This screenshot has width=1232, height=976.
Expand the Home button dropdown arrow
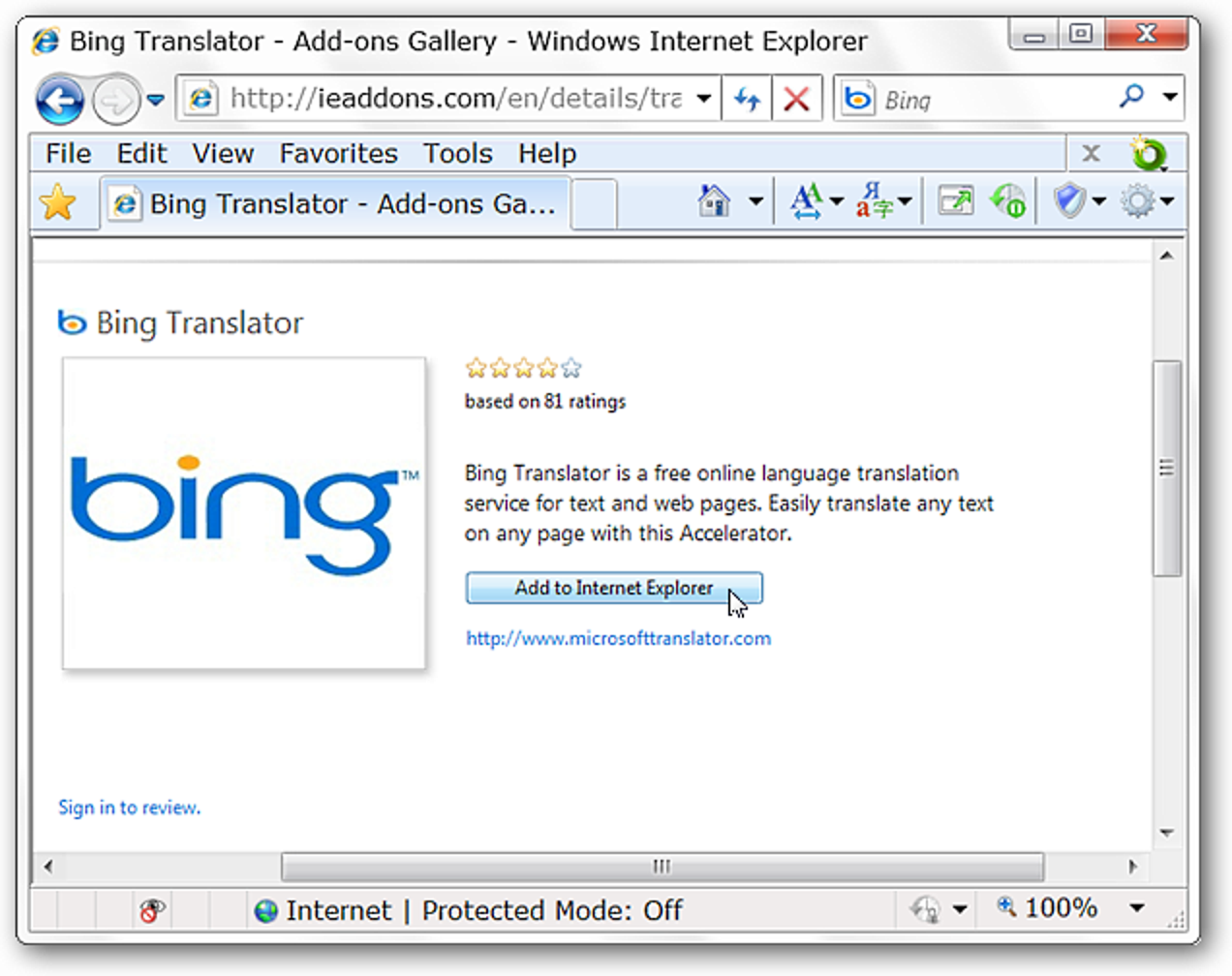pos(755,201)
